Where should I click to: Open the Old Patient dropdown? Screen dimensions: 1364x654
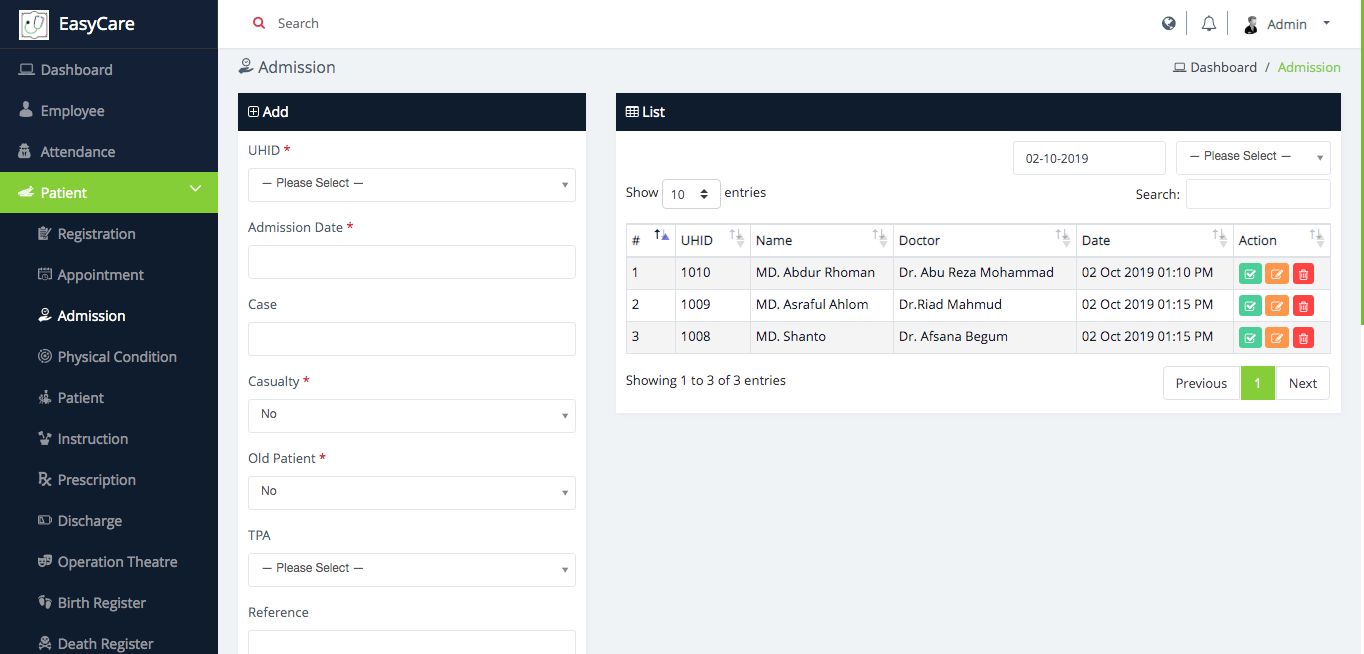click(x=412, y=492)
